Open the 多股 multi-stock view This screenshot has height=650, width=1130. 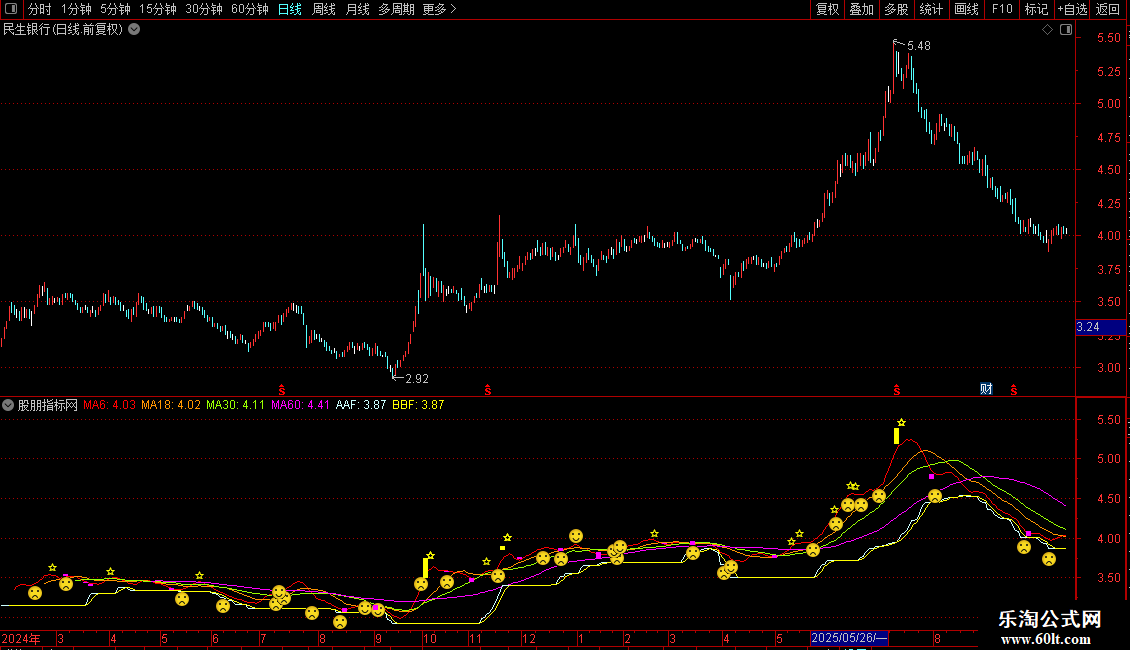[x=897, y=9]
